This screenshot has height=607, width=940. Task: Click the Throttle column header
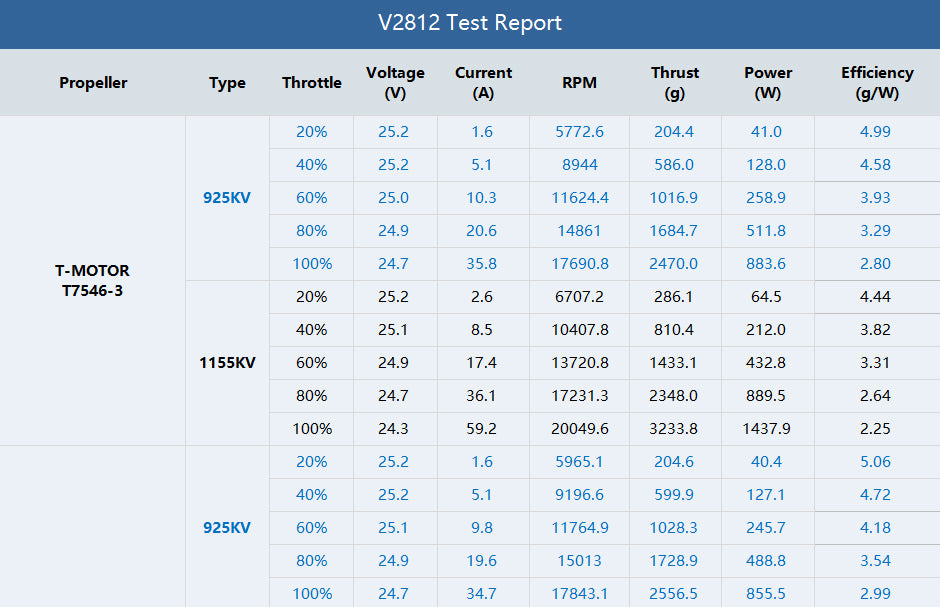(312, 83)
